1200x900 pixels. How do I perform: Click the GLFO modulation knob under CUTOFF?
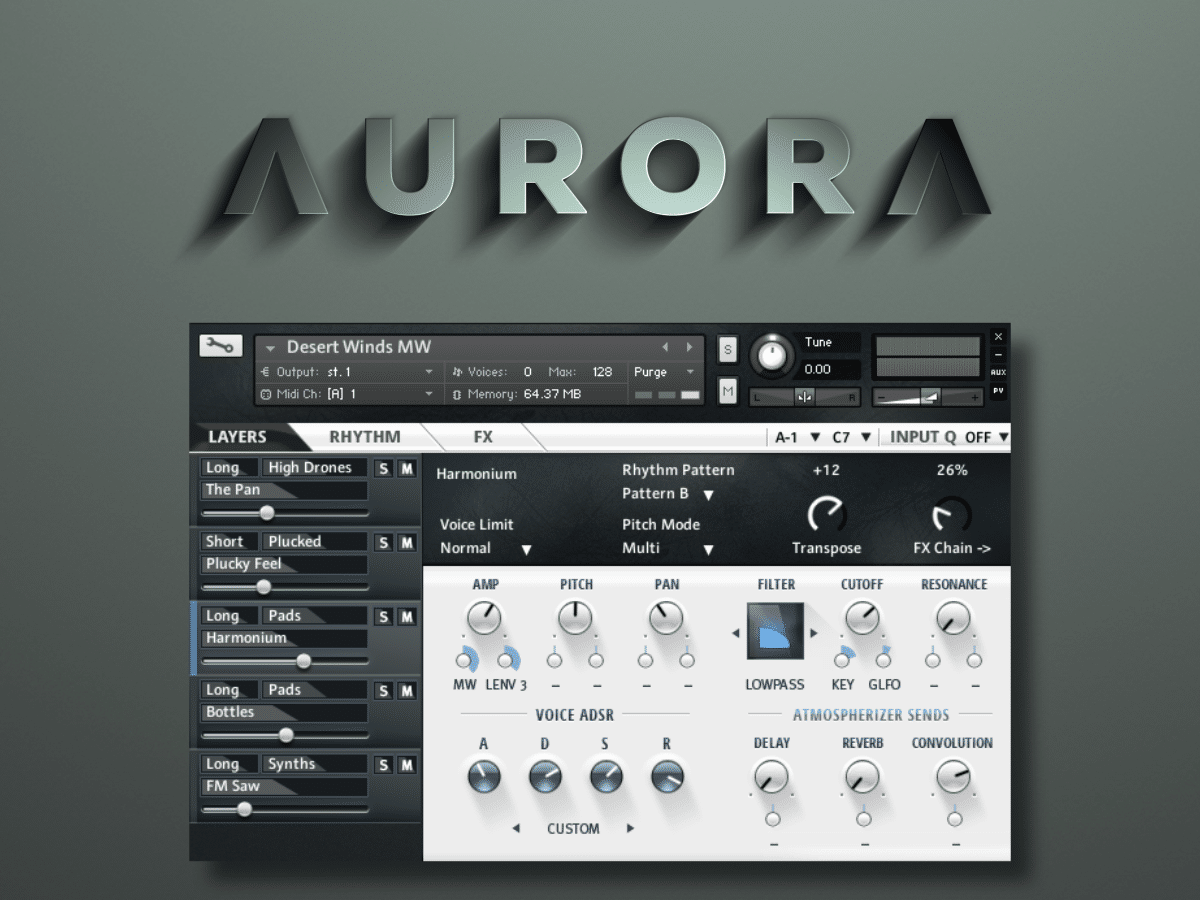coord(884,661)
